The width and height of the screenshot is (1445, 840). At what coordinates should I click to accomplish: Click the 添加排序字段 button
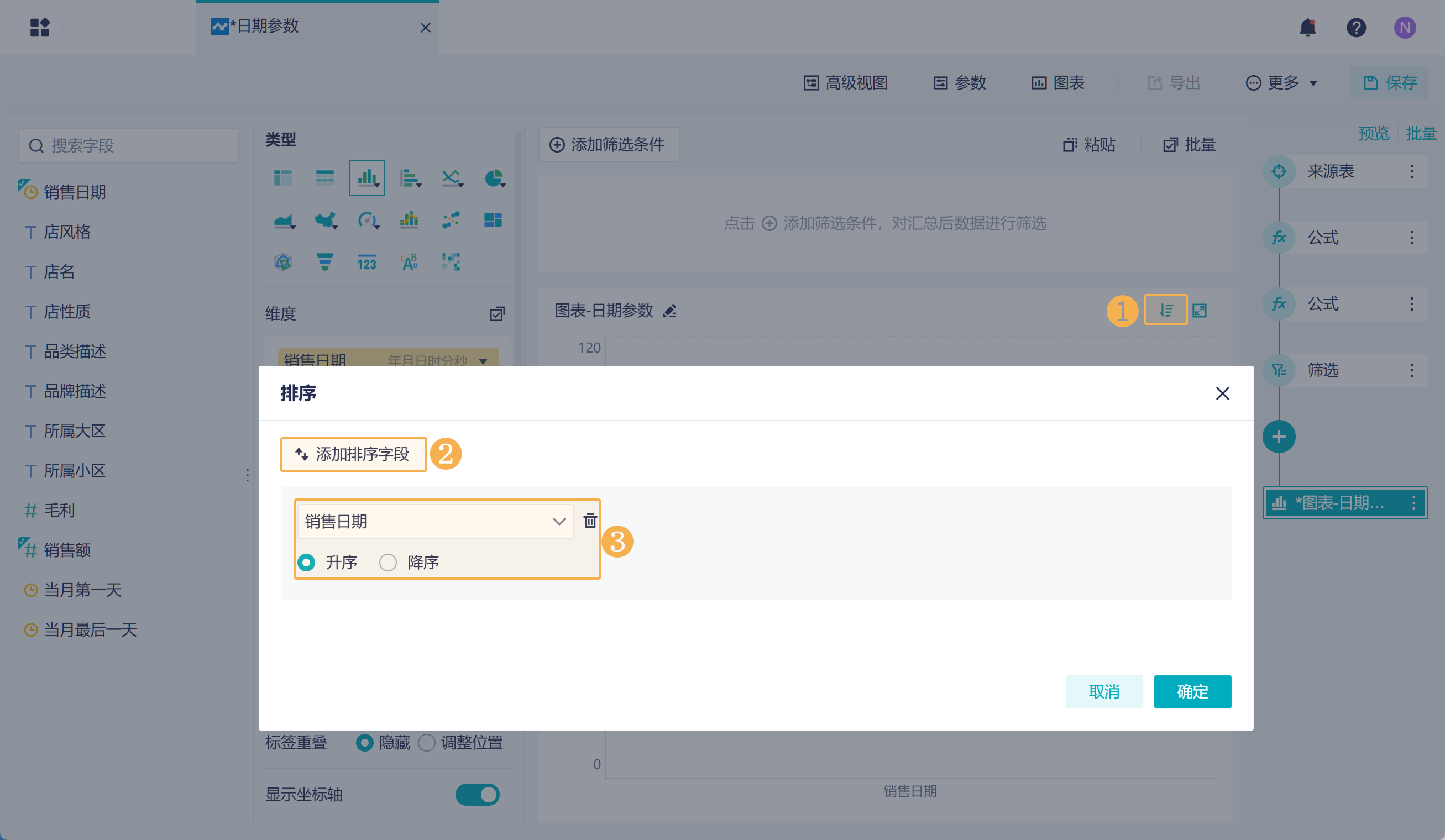[353, 454]
